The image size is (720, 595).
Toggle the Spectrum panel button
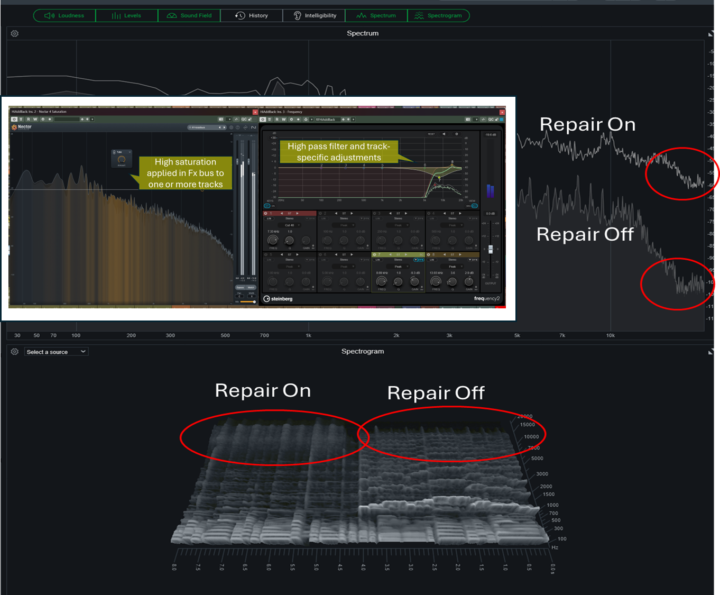click(377, 16)
